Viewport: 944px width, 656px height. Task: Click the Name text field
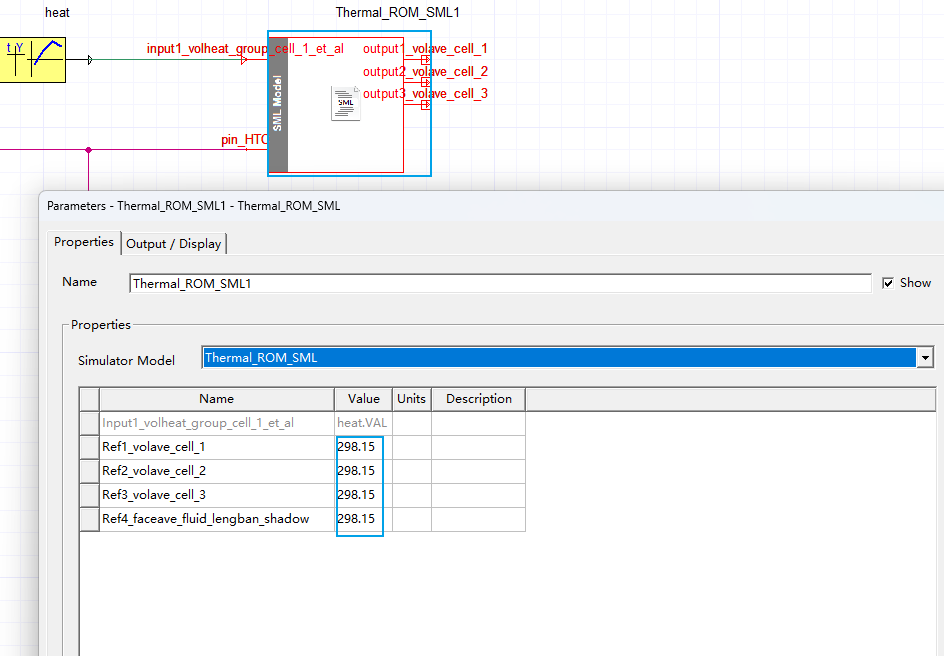pos(500,284)
